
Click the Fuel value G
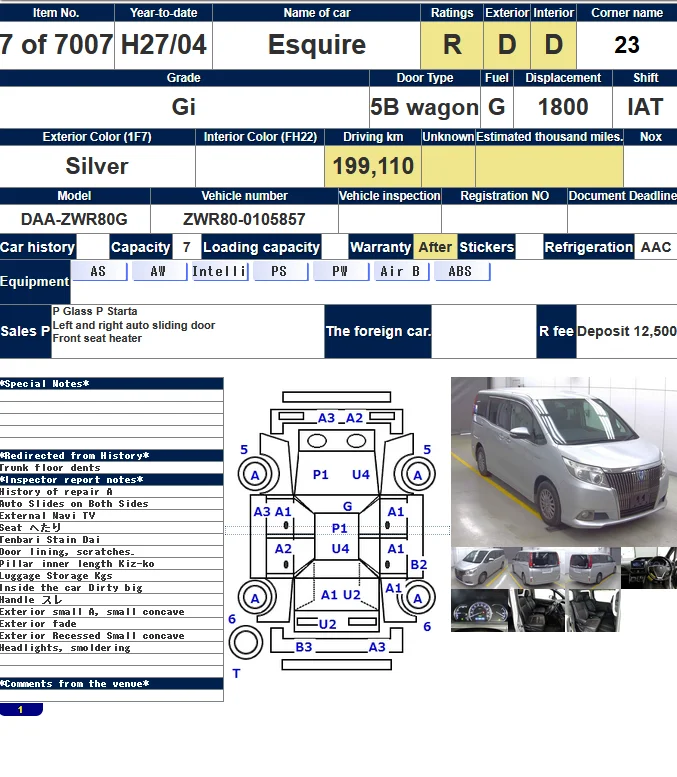click(x=497, y=107)
